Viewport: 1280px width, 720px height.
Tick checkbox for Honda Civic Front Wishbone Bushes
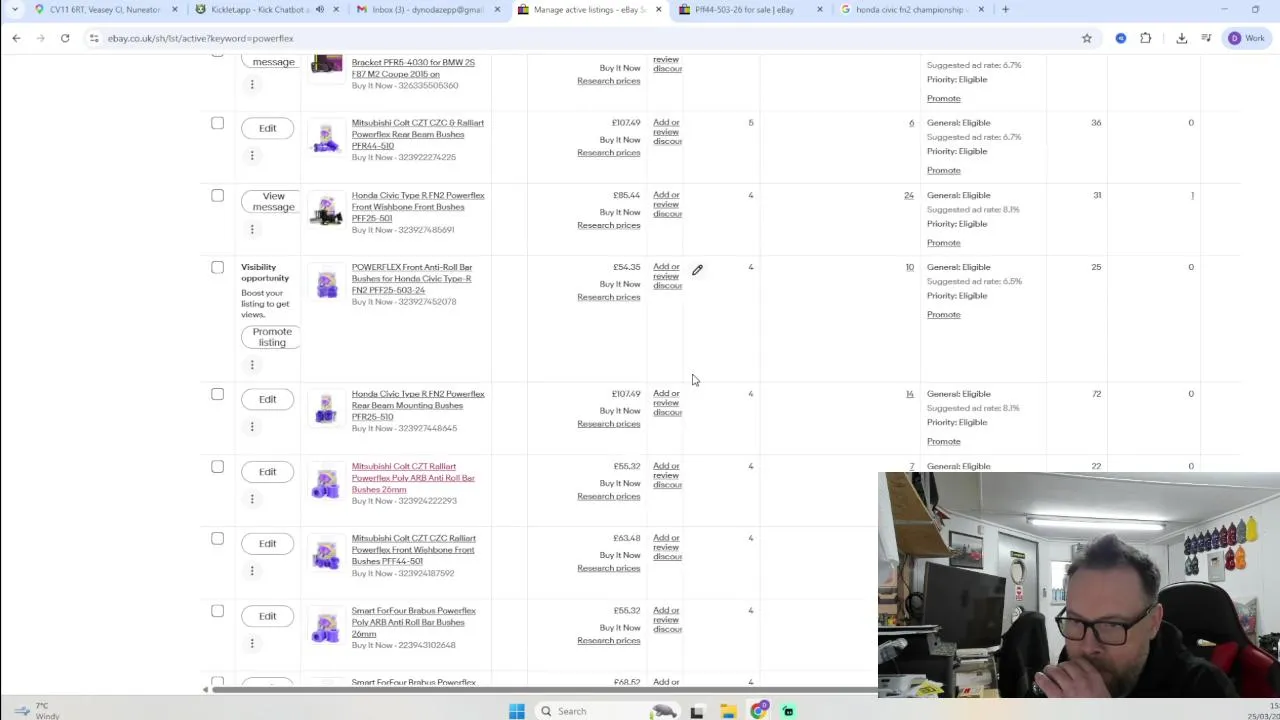217,195
